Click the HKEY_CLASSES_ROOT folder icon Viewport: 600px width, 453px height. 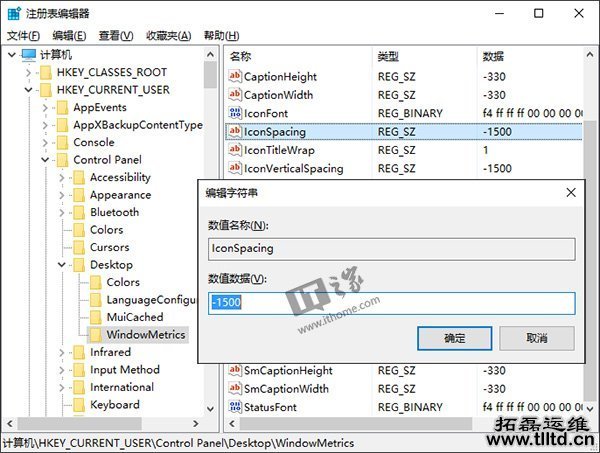46,72
